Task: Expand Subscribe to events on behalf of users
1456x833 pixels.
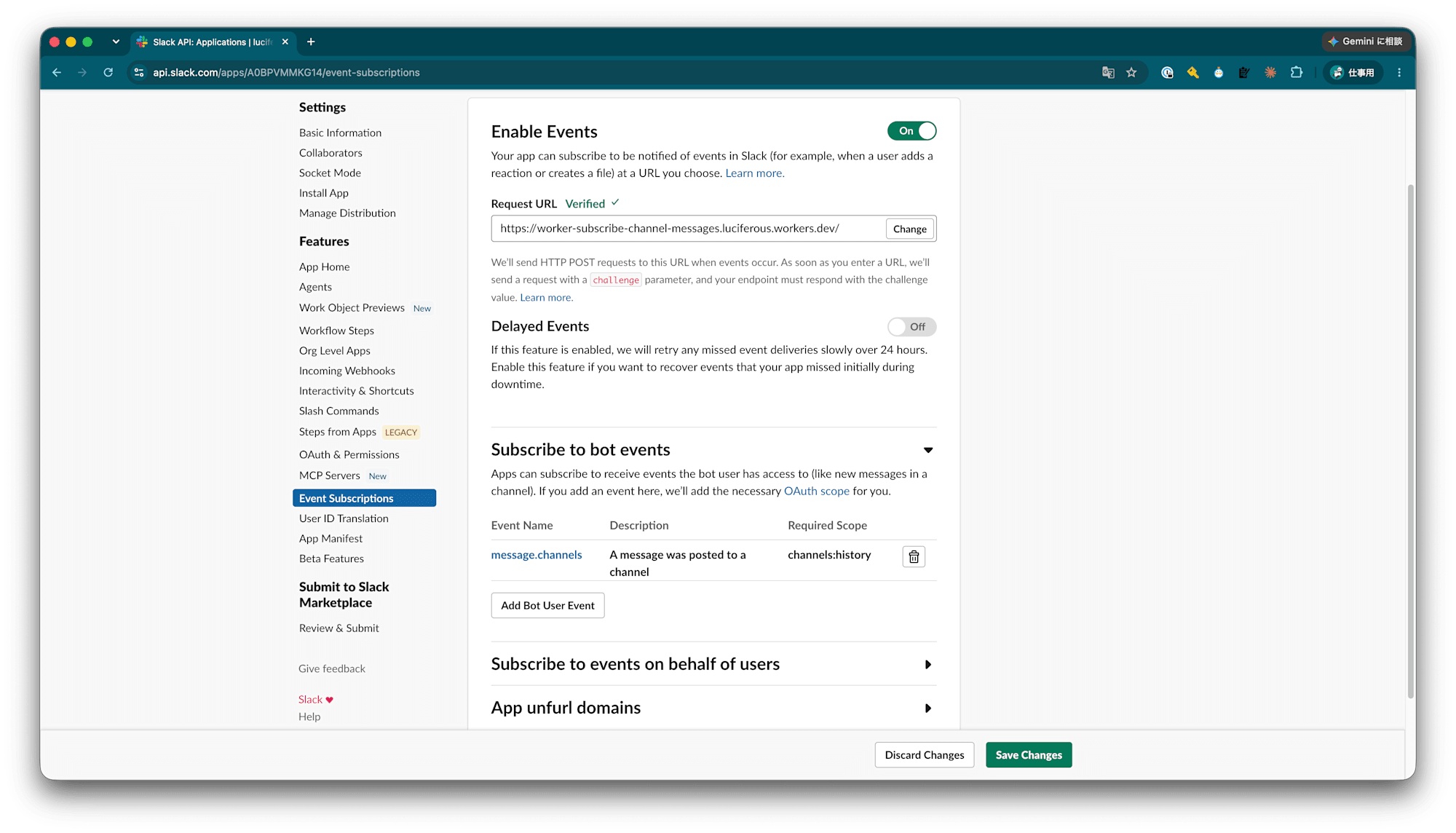Action: pos(928,665)
